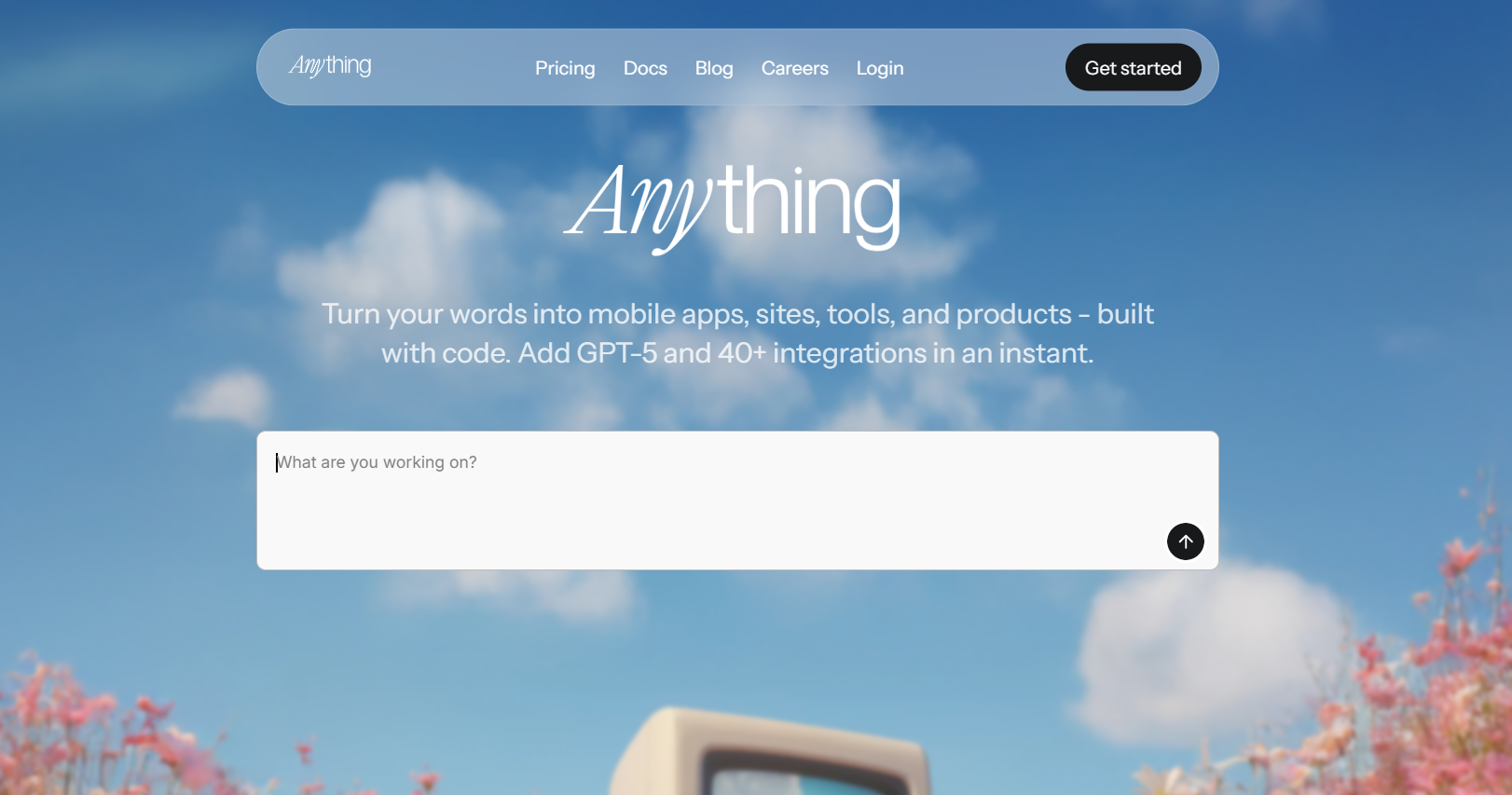The width and height of the screenshot is (1512, 795).
Task: Click the tagline mentioning GPT-5 integrations
Action: pos(737,353)
